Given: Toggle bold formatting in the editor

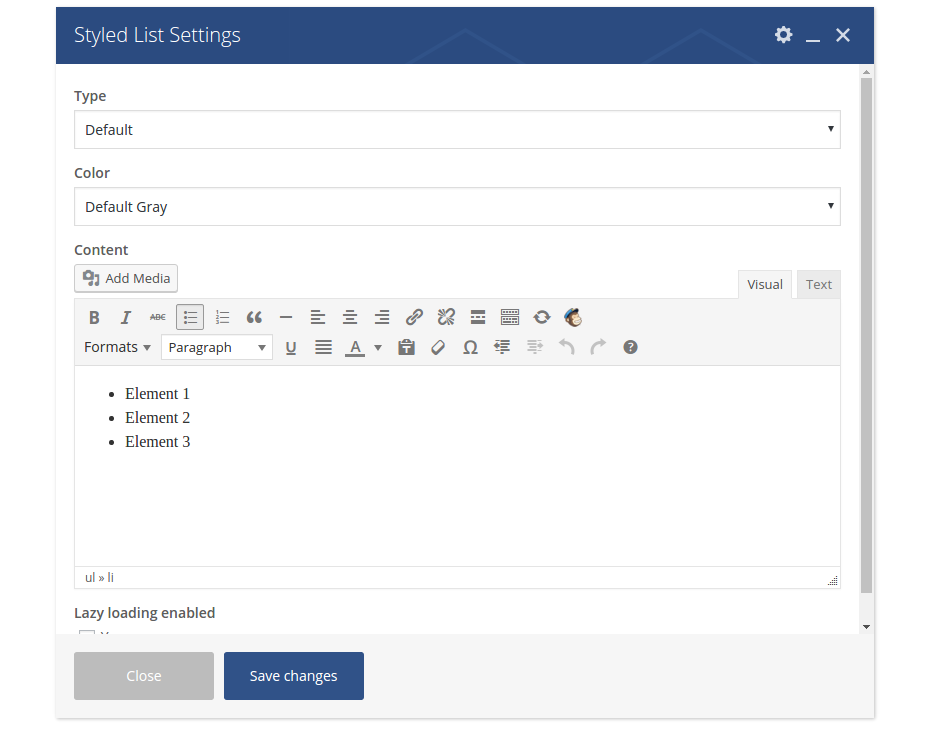Looking at the screenshot, I should click(94, 318).
